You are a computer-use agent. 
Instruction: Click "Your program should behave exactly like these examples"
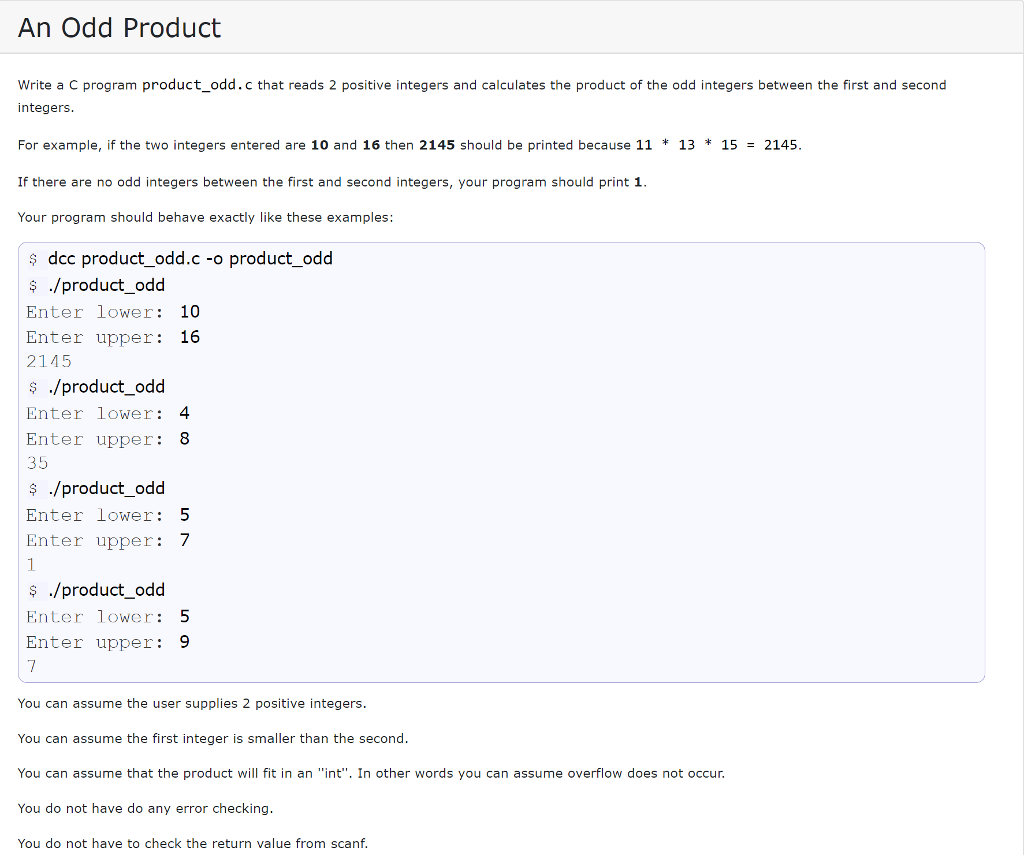[x=205, y=217]
